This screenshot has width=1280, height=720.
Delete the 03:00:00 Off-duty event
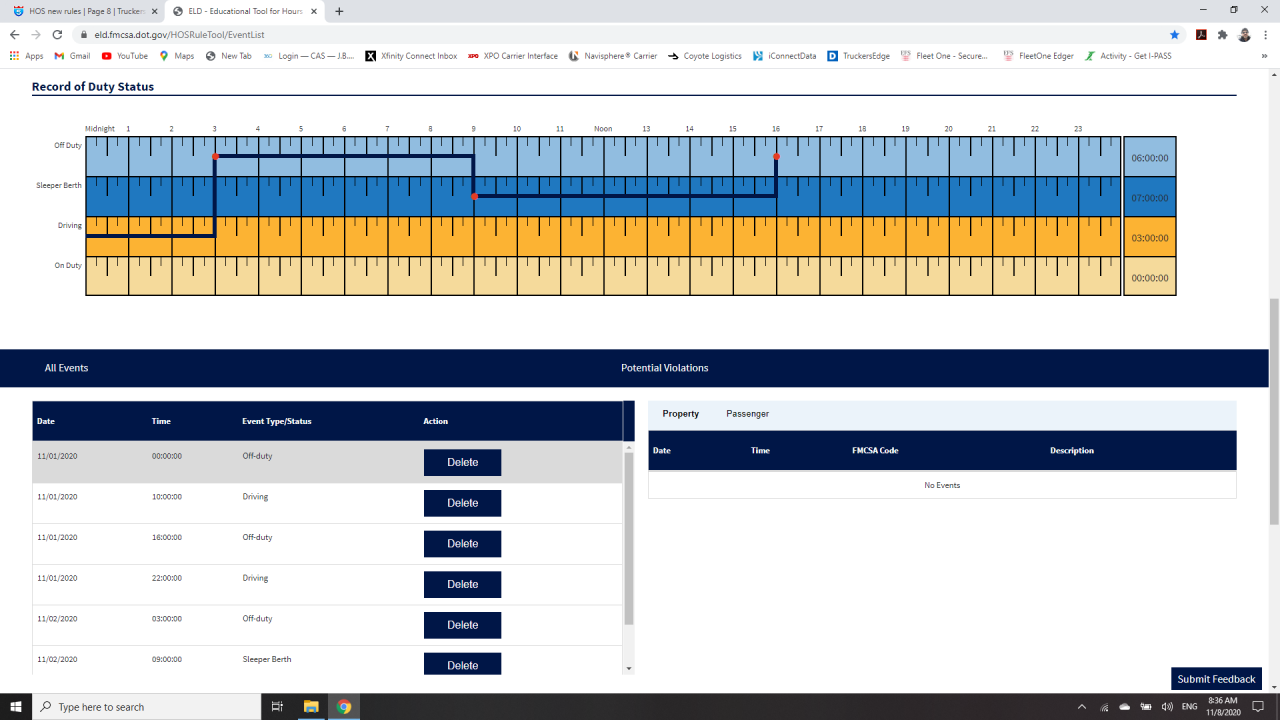tap(462, 625)
